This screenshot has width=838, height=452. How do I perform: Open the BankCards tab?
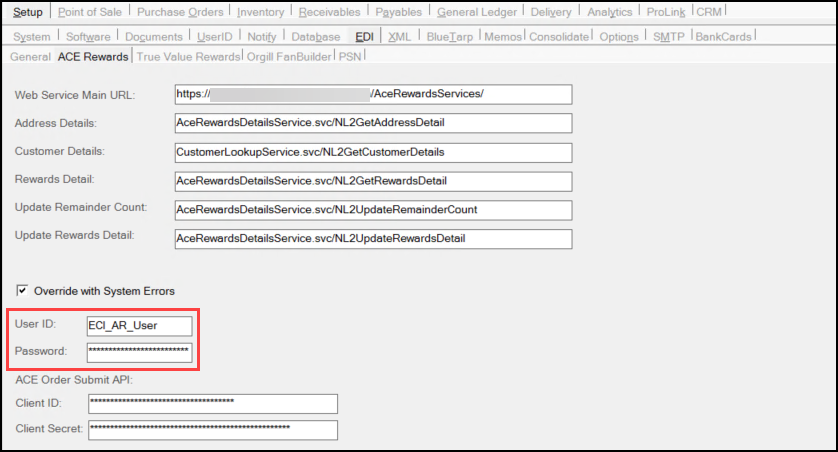coord(724,37)
